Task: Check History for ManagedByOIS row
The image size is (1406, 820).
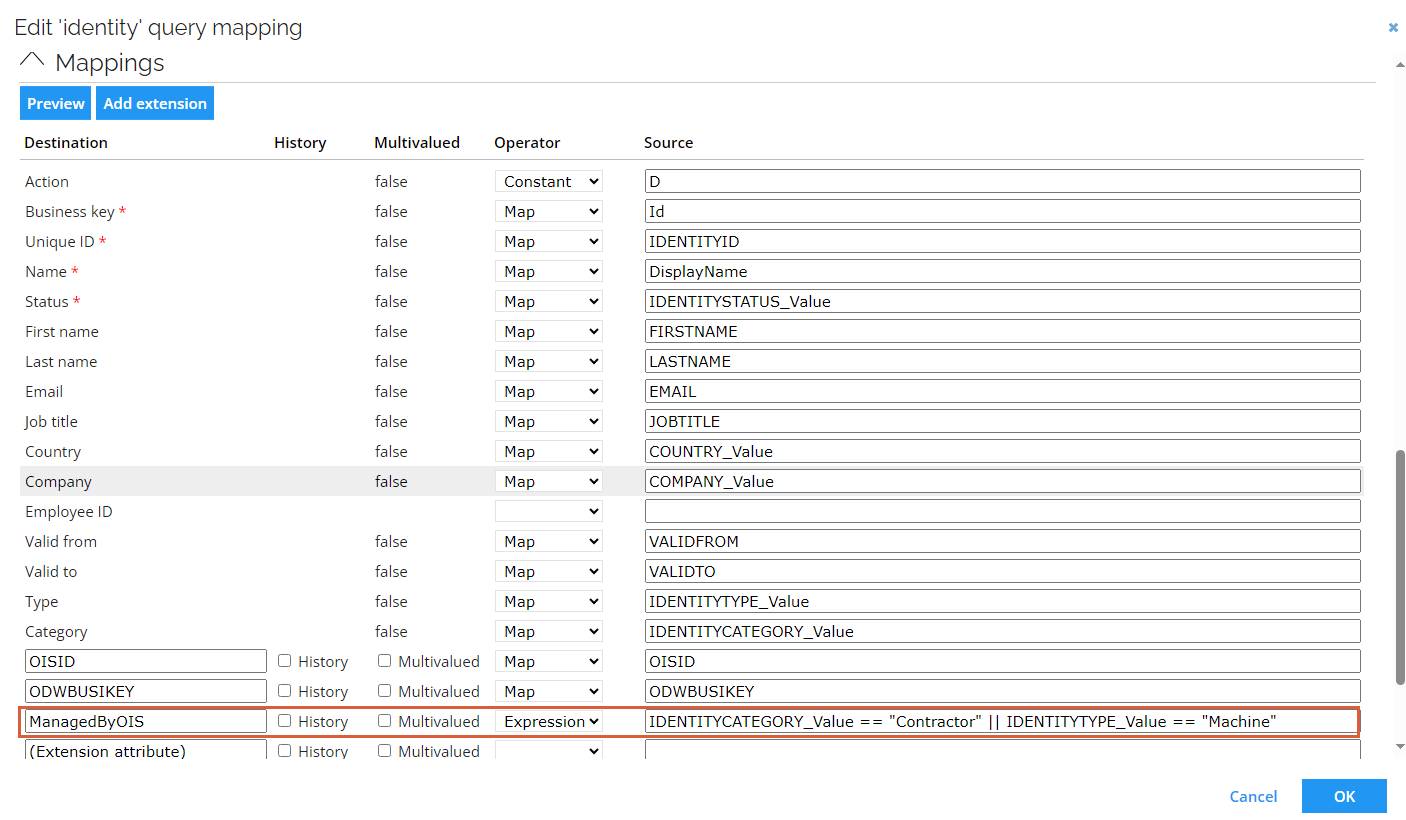Action: [285, 721]
